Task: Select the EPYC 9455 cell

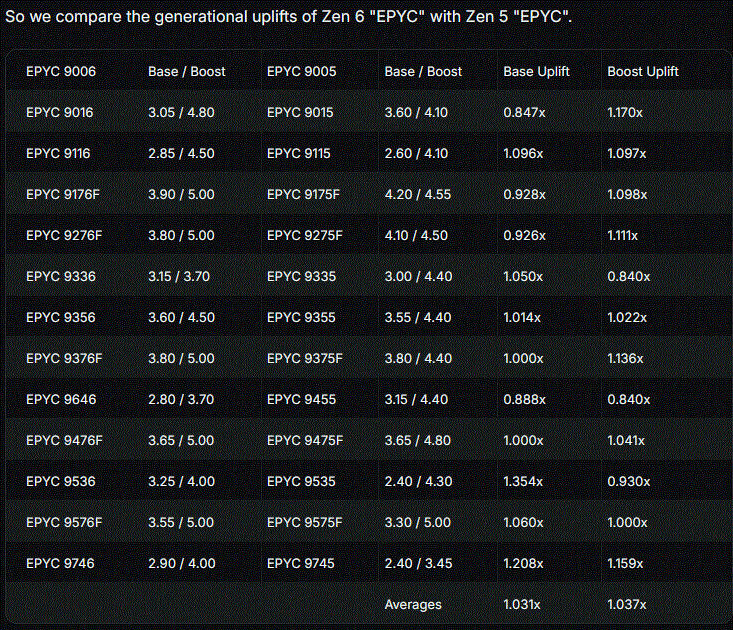Action: pos(302,400)
